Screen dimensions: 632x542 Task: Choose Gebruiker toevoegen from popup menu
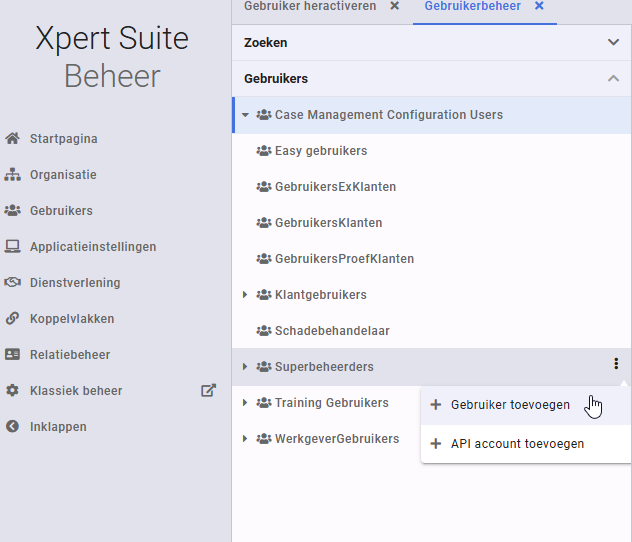526,405
